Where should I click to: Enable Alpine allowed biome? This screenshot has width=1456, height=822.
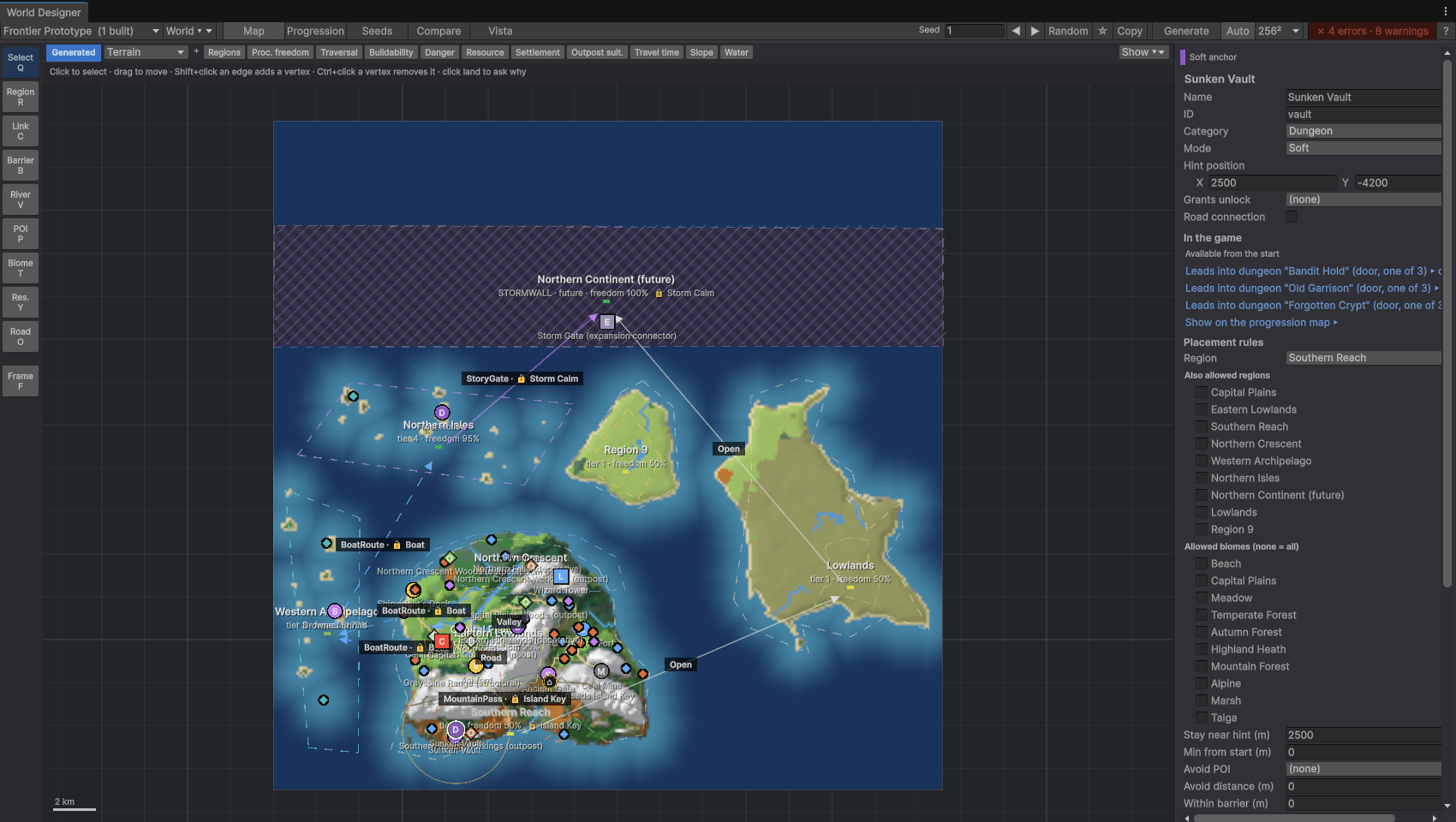click(x=1202, y=683)
